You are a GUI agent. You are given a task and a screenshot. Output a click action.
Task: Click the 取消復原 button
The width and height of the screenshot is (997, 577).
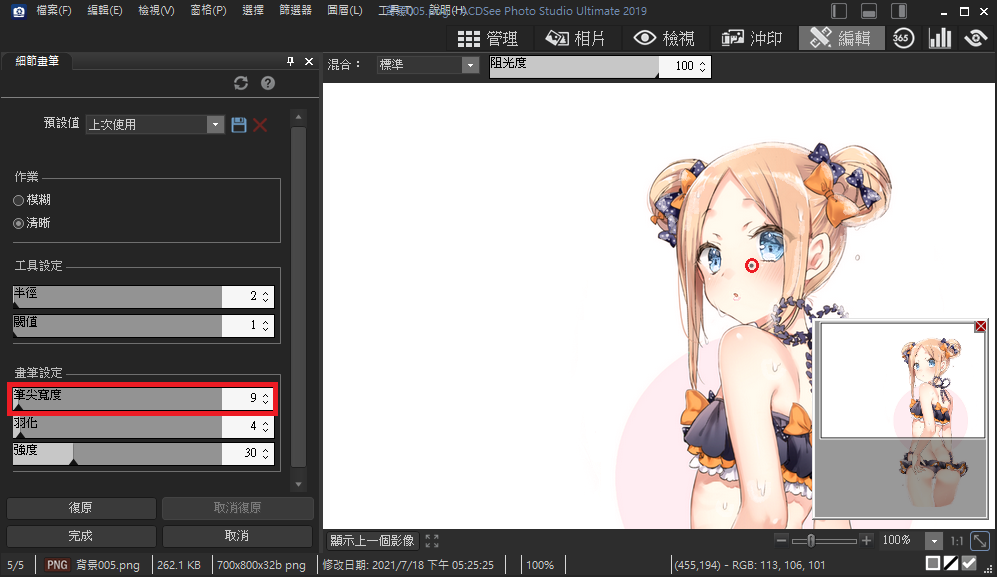tap(237, 508)
